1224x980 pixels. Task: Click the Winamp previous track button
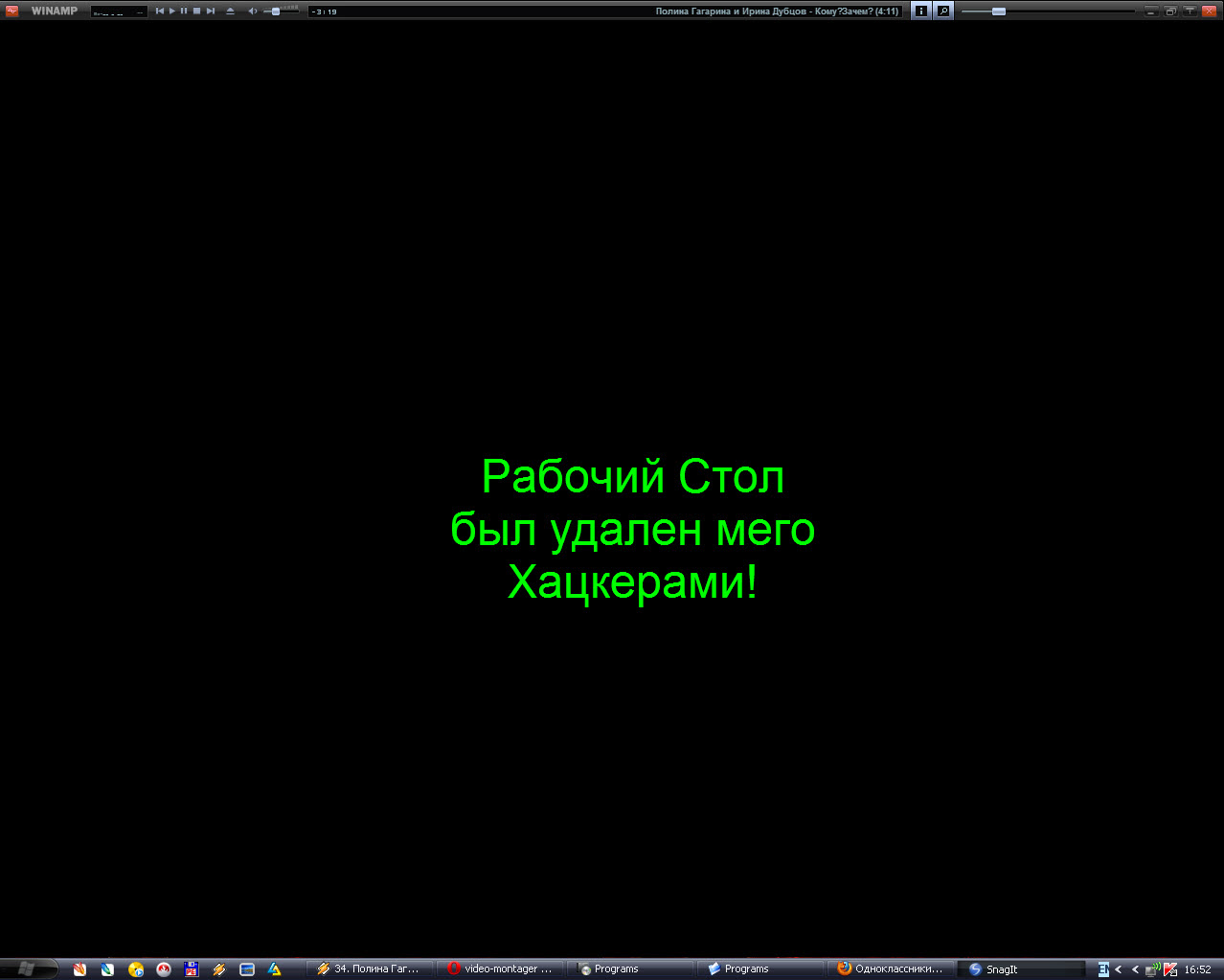pos(160,11)
